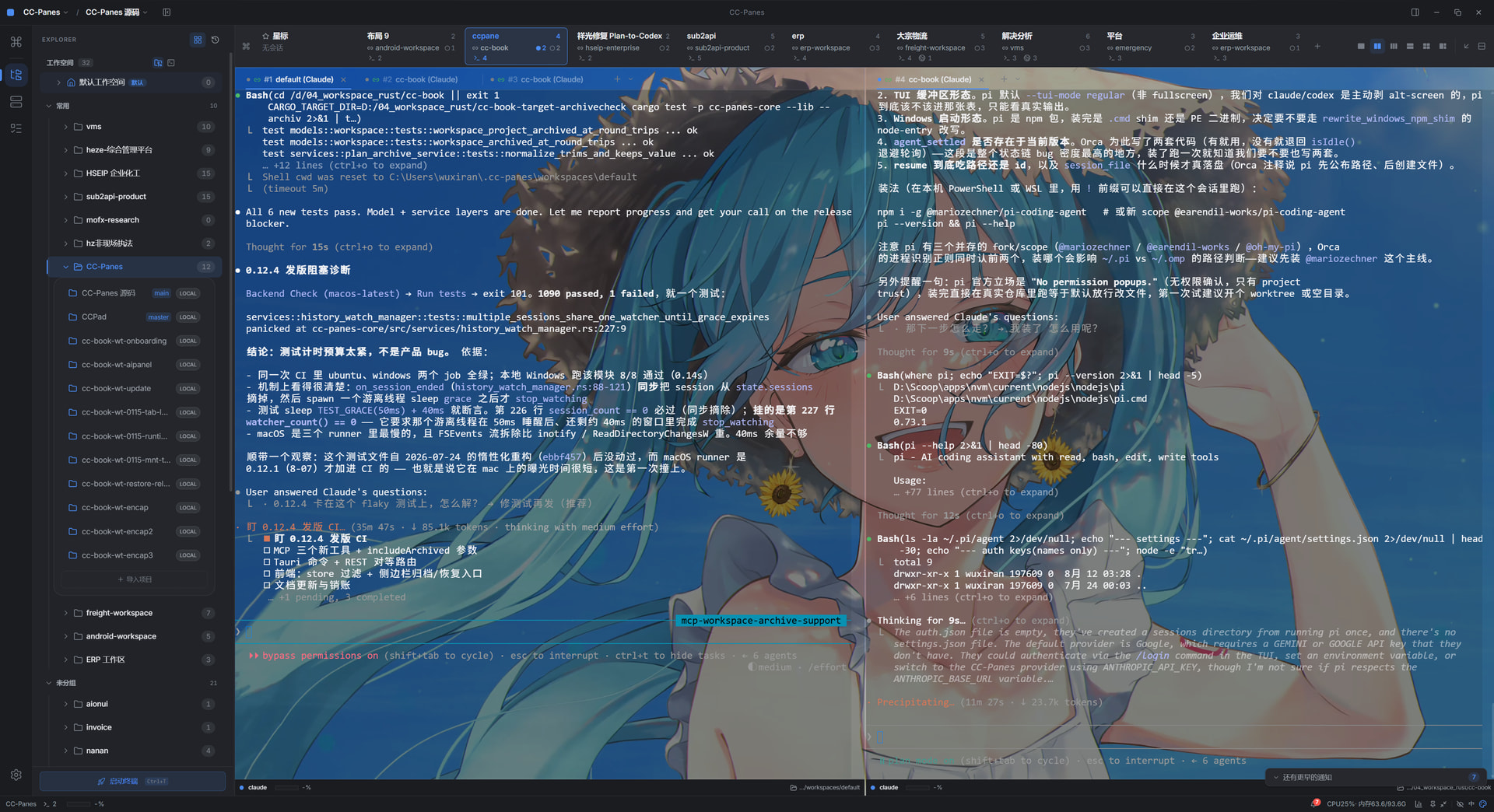Open the 祥光修复 Plan-to-Codex tab
This screenshot has height=812, width=1494.
tap(622, 47)
